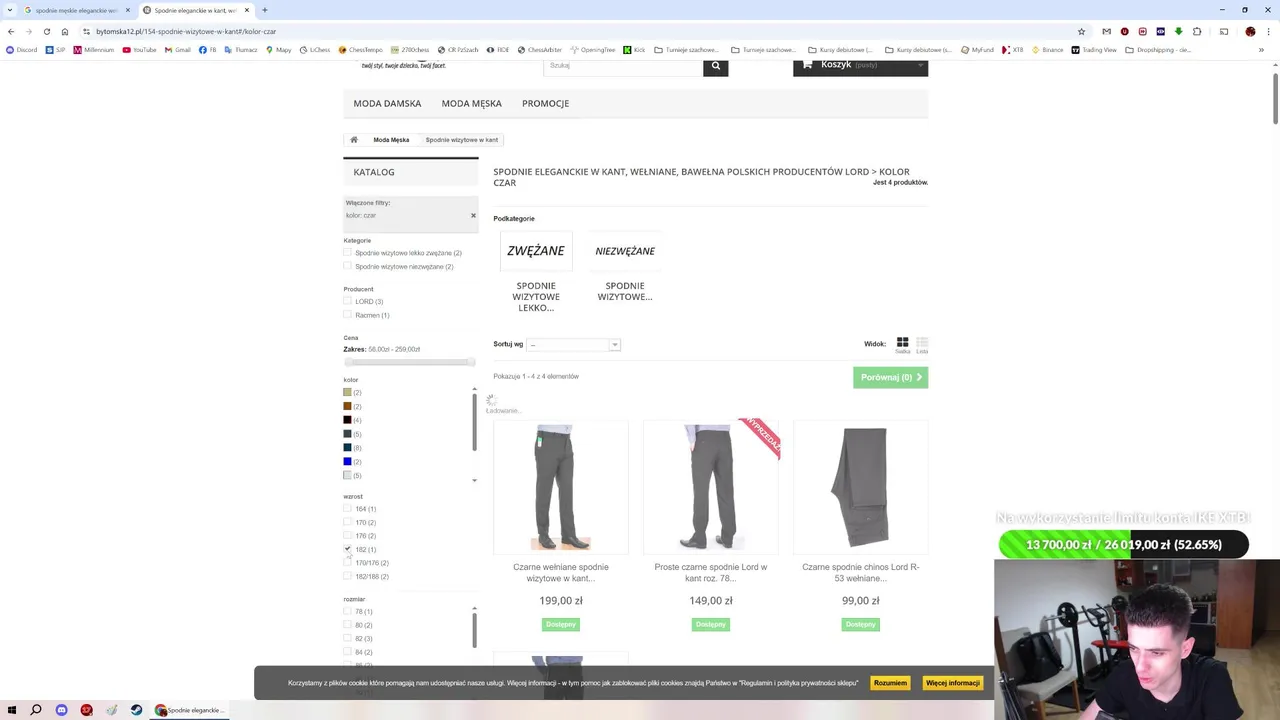Open the Windows Start menu

(x=12, y=710)
